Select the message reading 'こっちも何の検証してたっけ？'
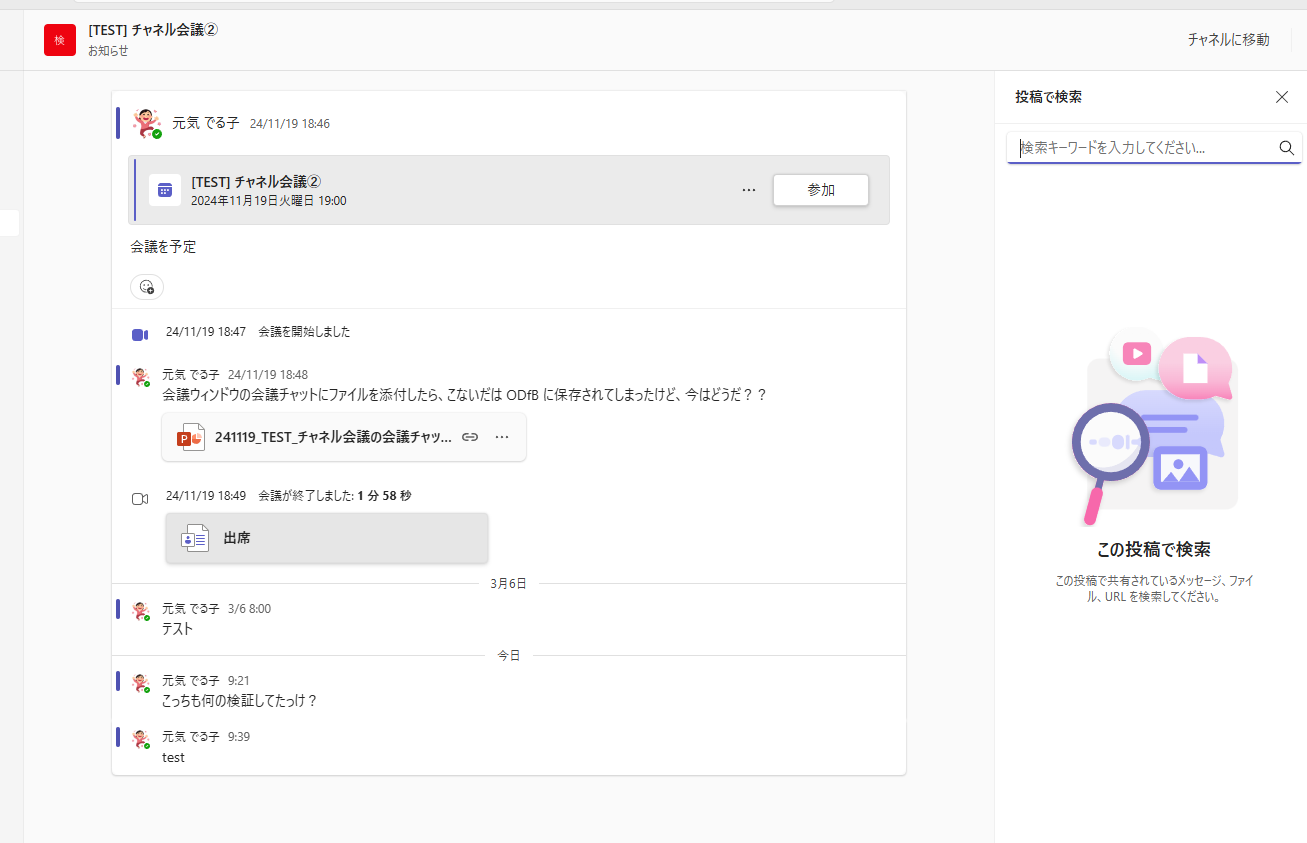Screen dimensions: 1307x843 [239, 701]
